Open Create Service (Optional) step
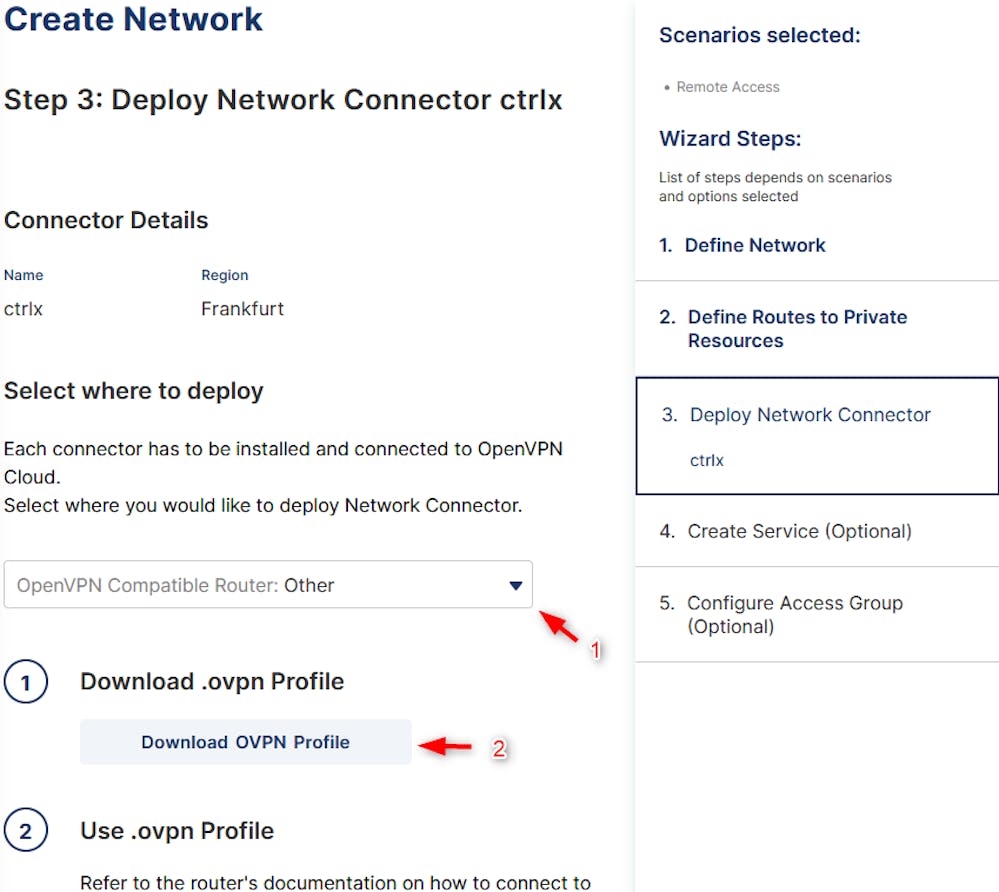Viewport: 999px width, 892px height. [x=786, y=531]
